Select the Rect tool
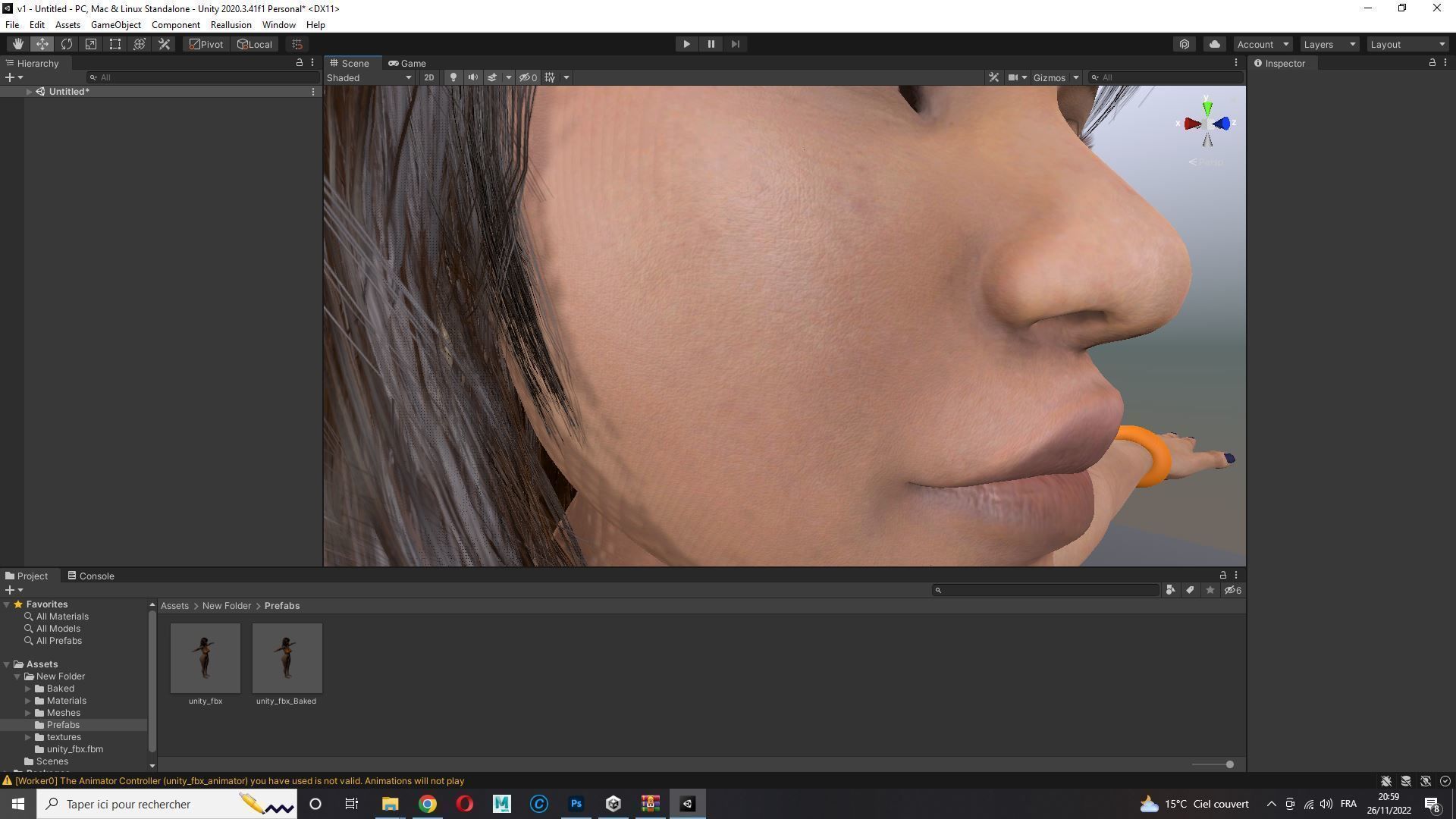The width and height of the screenshot is (1456, 819). click(115, 44)
